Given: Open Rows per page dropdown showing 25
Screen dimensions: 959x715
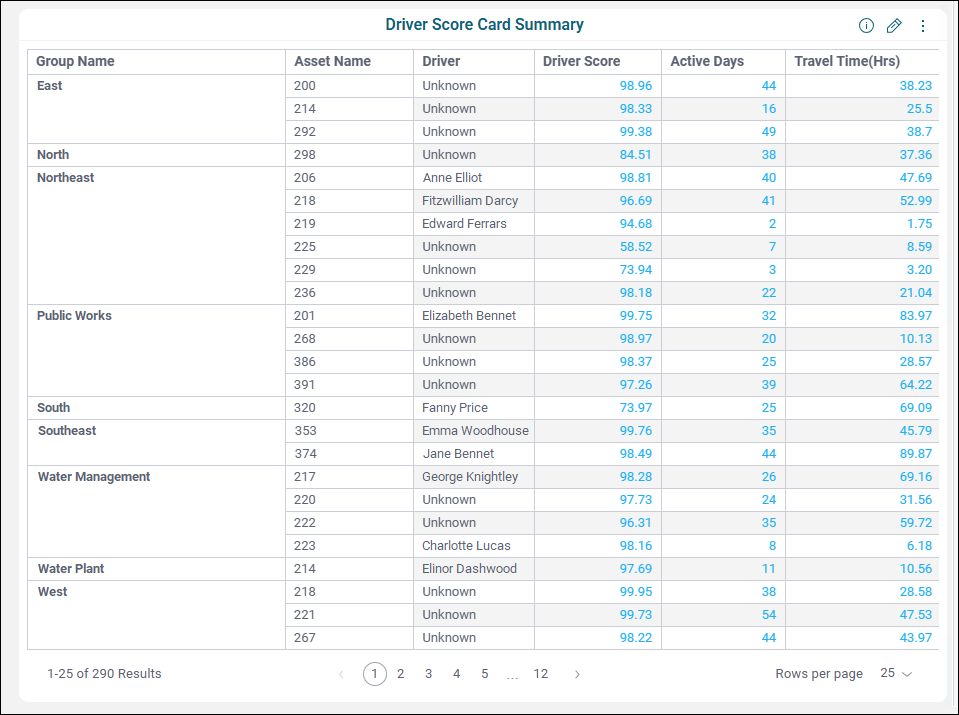Looking at the screenshot, I should click(896, 673).
